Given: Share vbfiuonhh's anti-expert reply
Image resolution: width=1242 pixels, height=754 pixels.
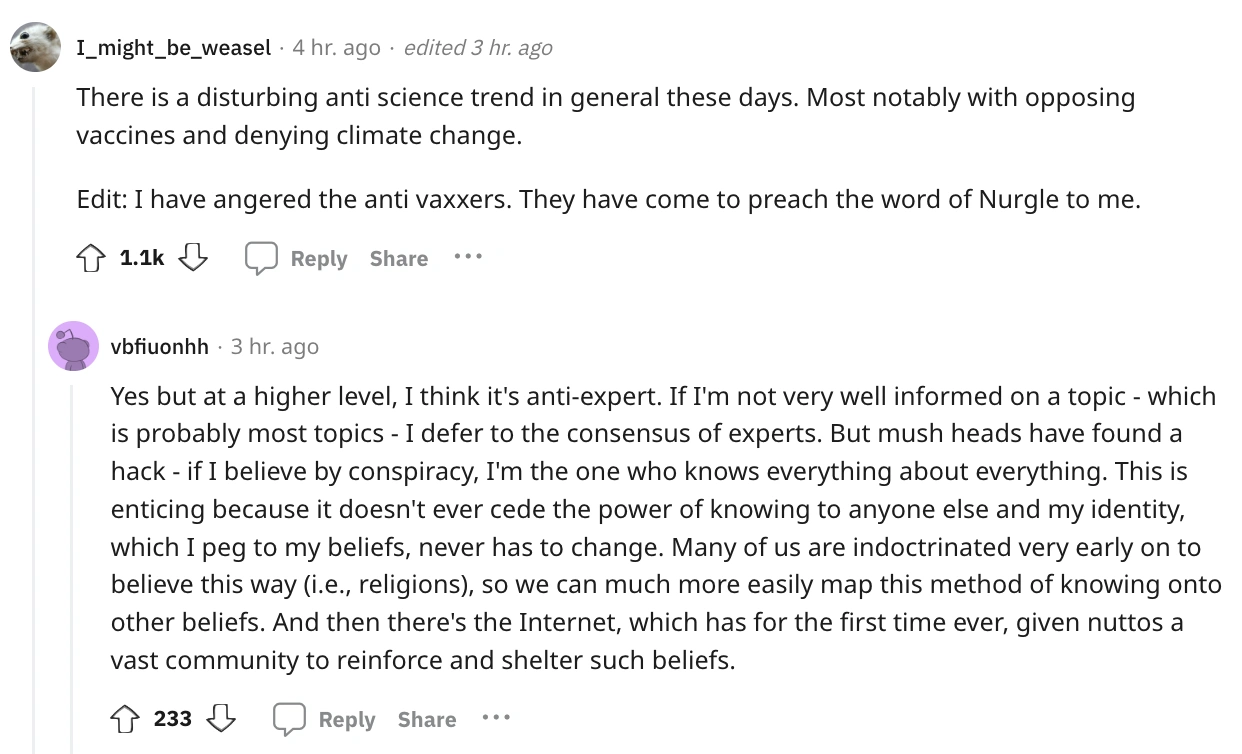Looking at the screenshot, I should pos(426,720).
